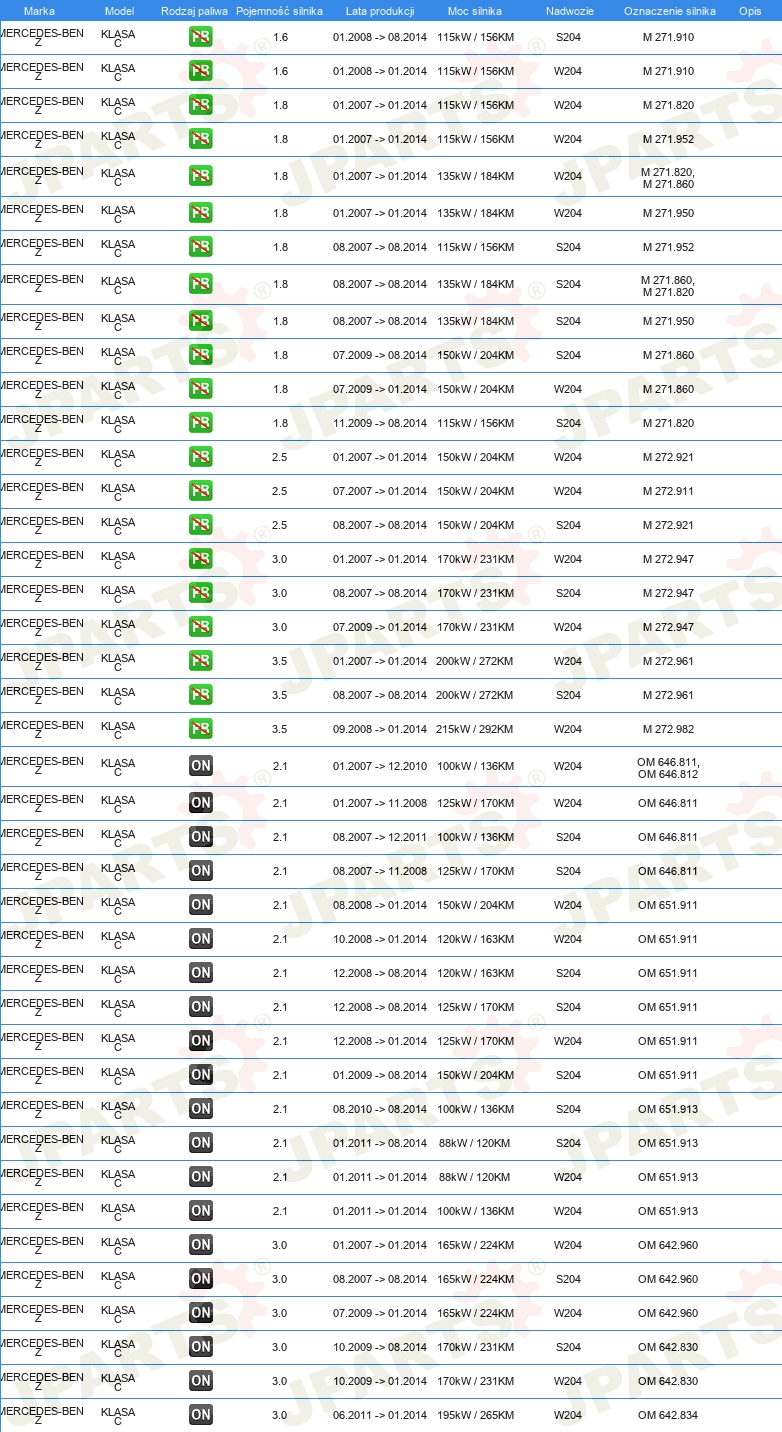Click the PB fuel icon in the 1.6 S204 row
The height and width of the screenshot is (1432, 782).
click(201, 38)
